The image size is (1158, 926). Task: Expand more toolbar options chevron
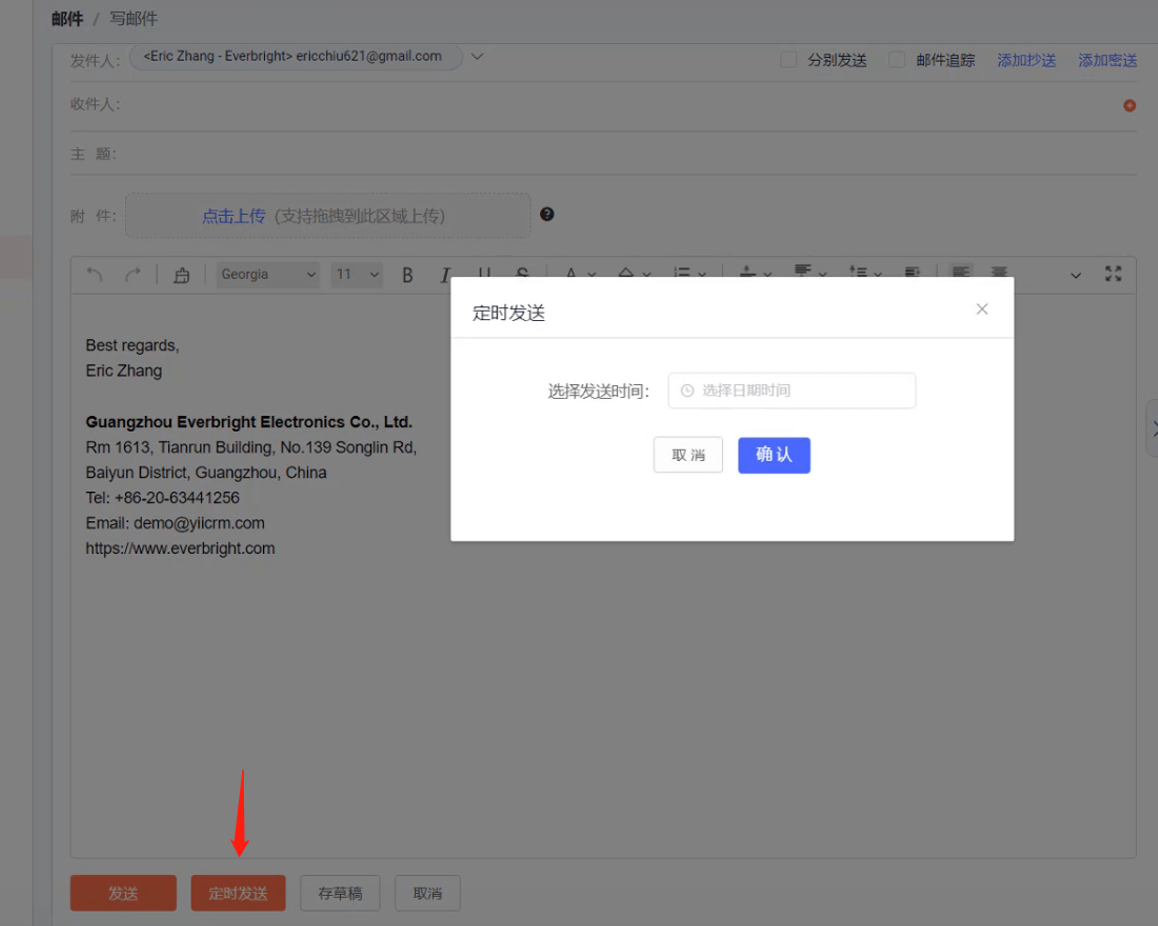coord(1076,275)
